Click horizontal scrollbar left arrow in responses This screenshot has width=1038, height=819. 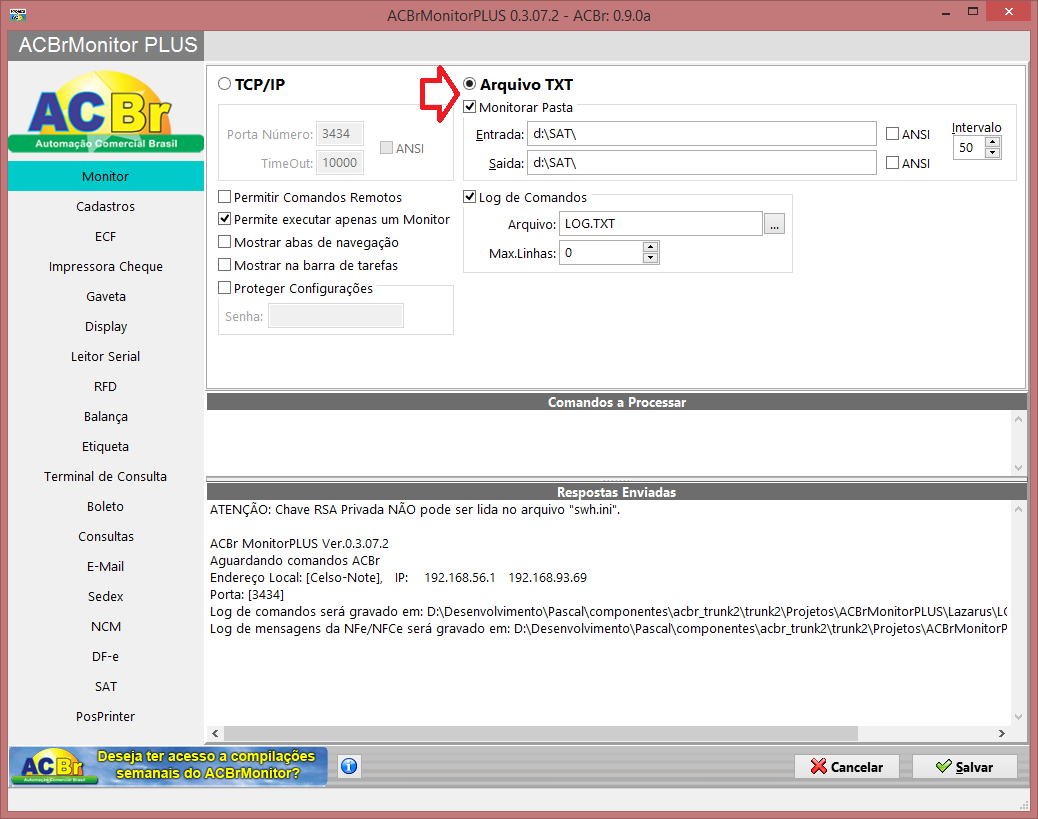215,734
